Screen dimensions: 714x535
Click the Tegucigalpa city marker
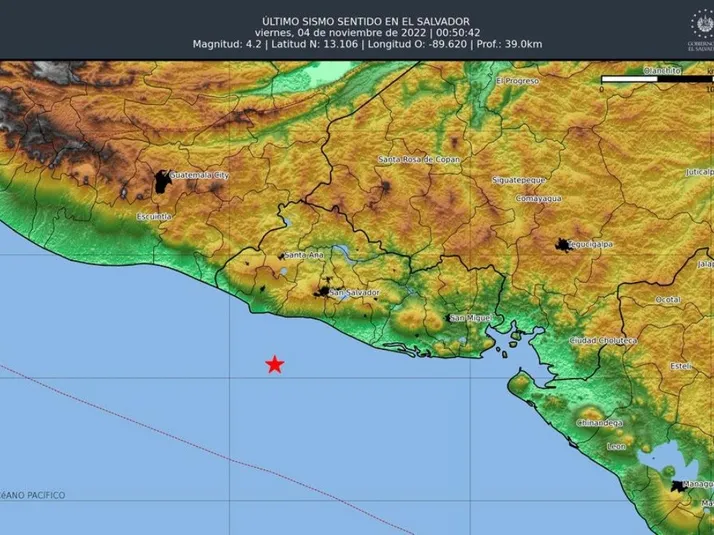click(562, 244)
